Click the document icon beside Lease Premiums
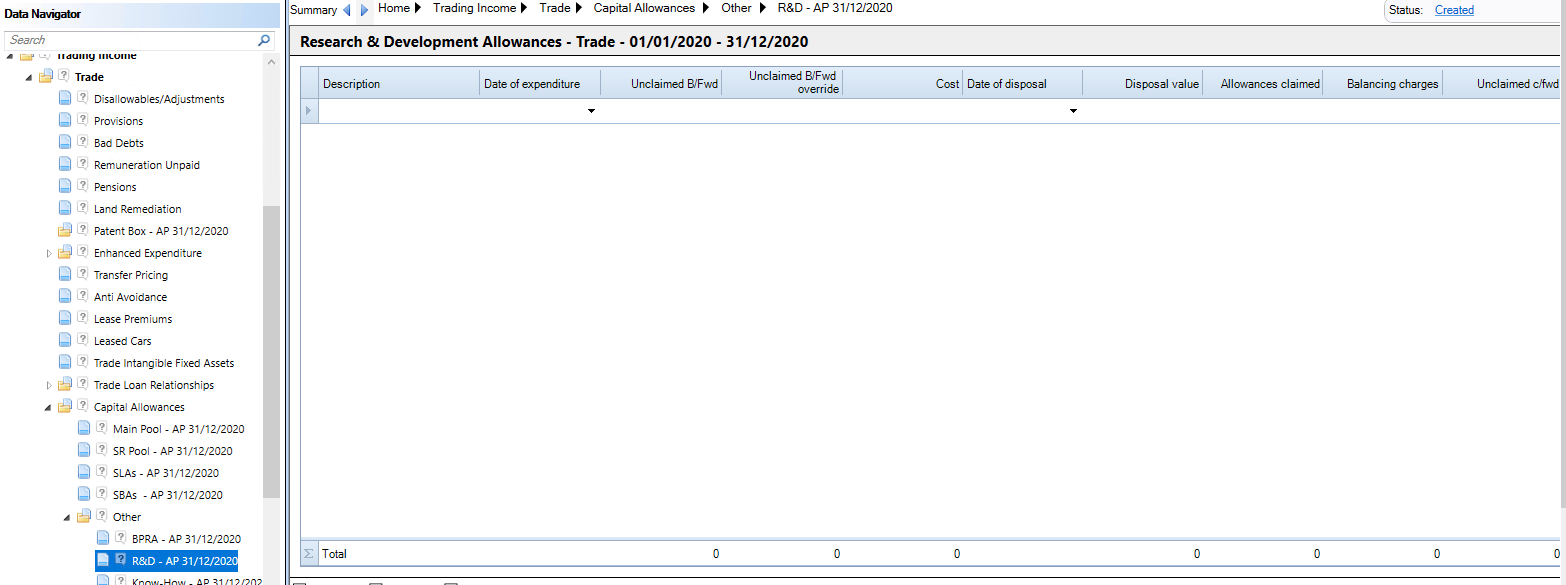 (x=65, y=318)
